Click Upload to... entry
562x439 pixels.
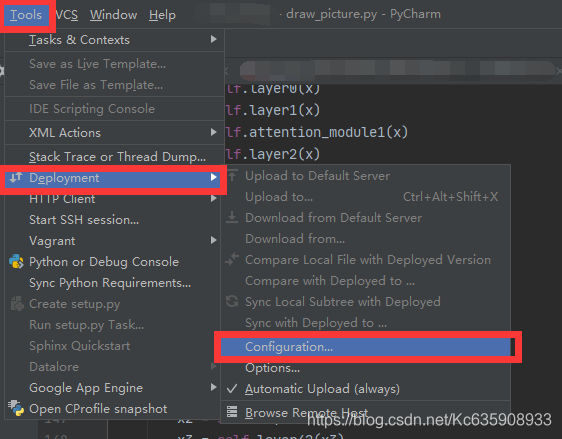click(366, 197)
